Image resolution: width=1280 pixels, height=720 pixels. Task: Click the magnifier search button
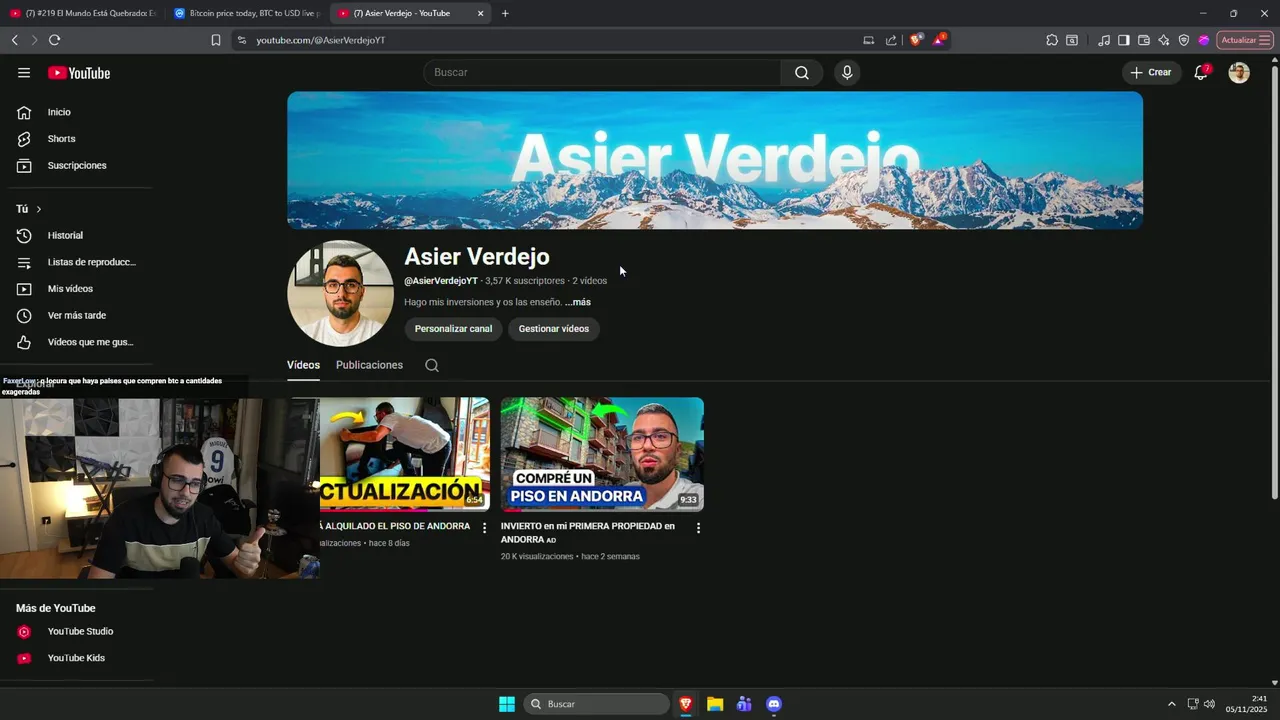pyautogui.click(x=802, y=72)
